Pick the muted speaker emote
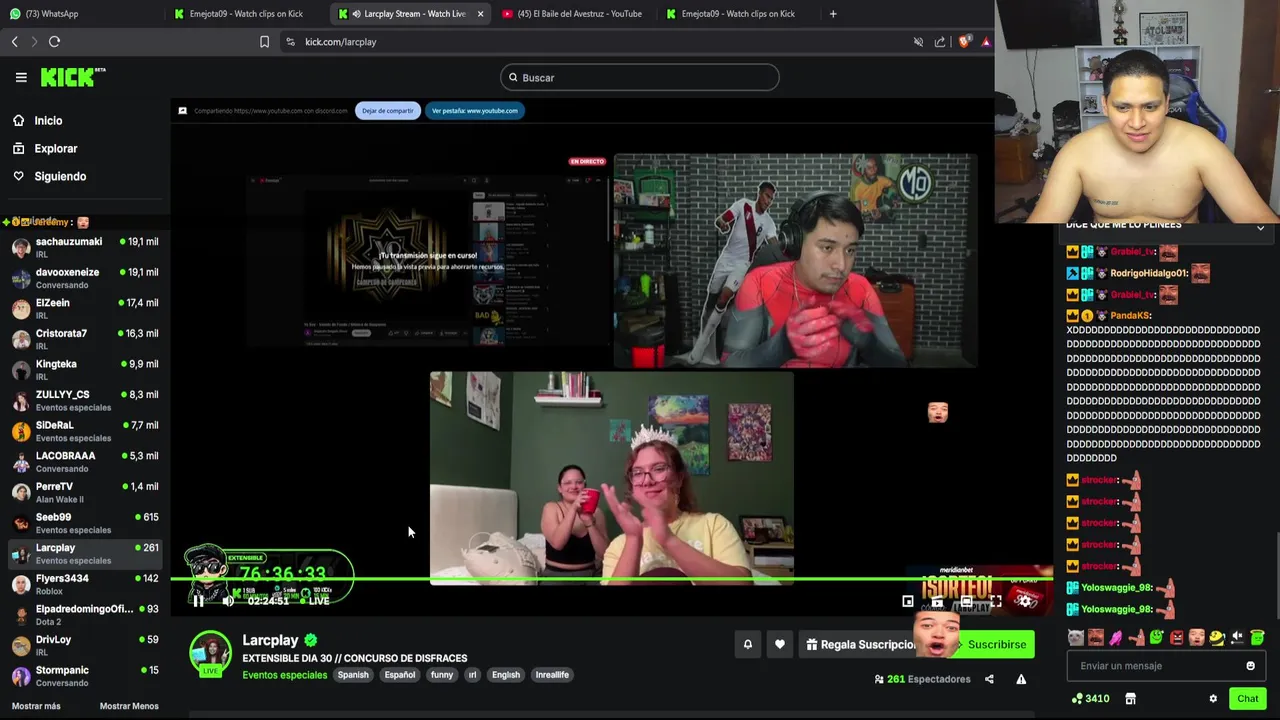The width and height of the screenshot is (1280, 720). (x=1237, y=637)
